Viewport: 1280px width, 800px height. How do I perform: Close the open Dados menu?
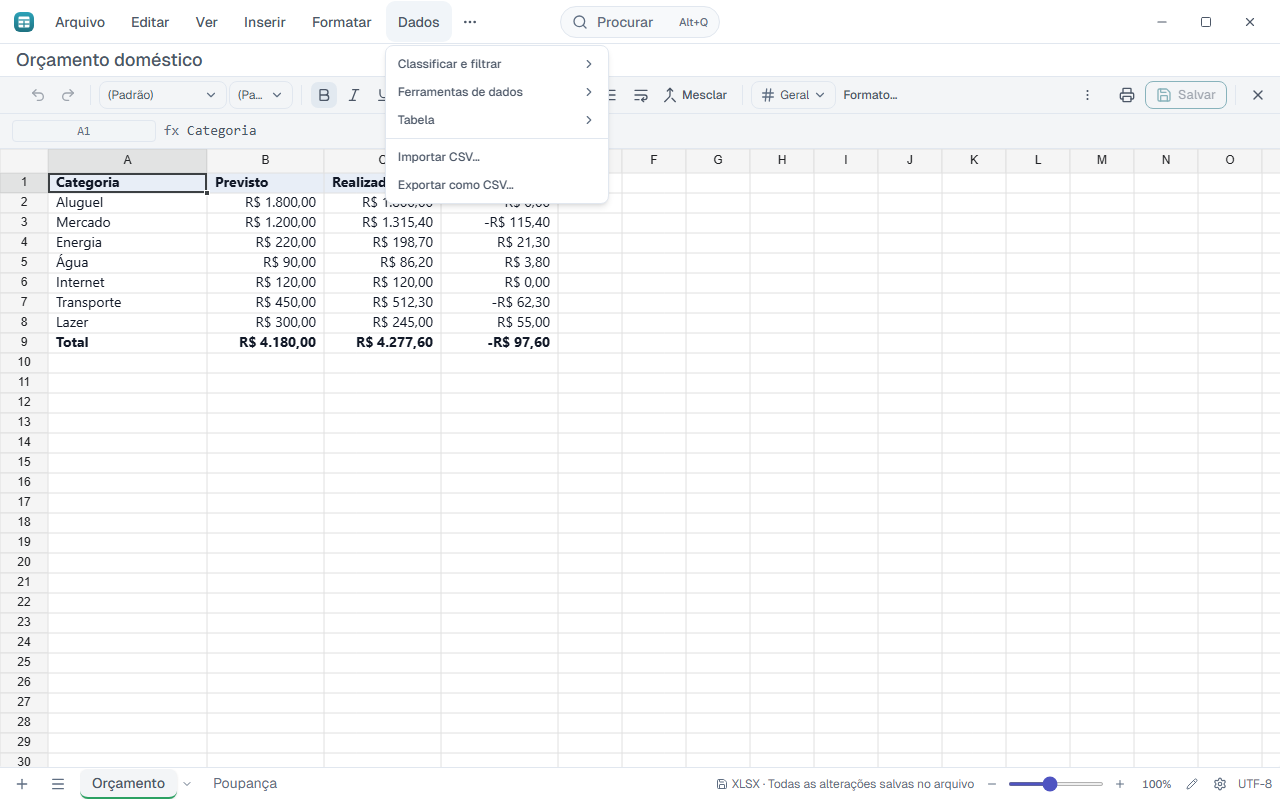[x=419, y=22]
